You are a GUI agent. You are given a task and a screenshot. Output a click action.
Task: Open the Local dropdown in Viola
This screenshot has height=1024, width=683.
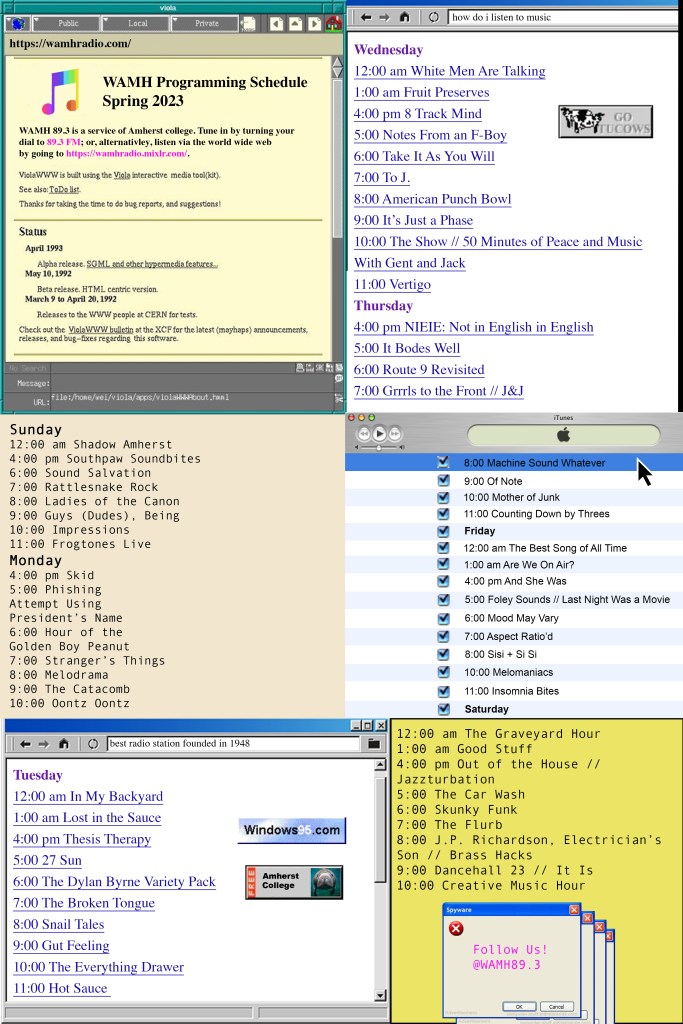tap(137, 23)
